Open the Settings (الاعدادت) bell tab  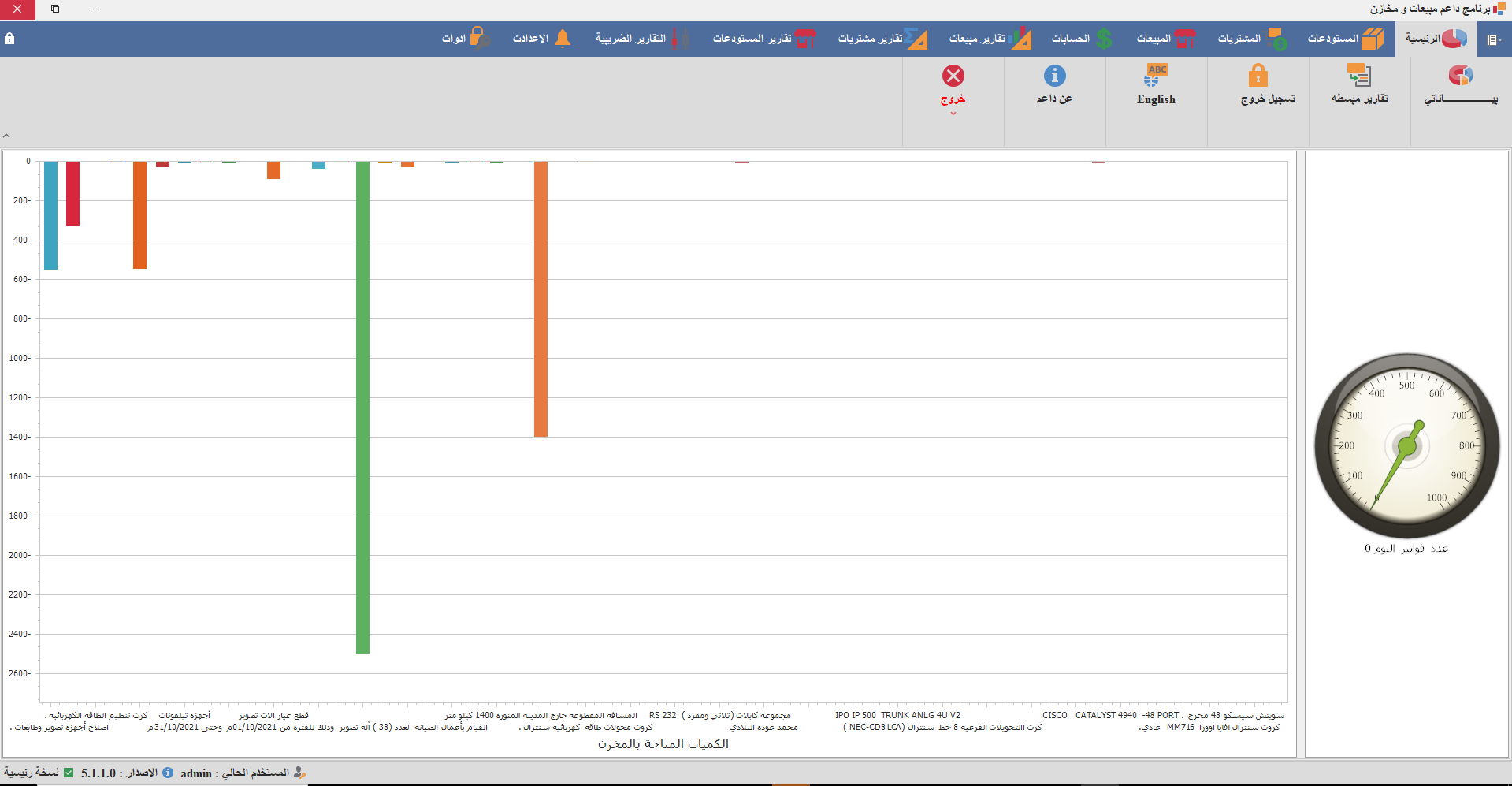point(541,39)
